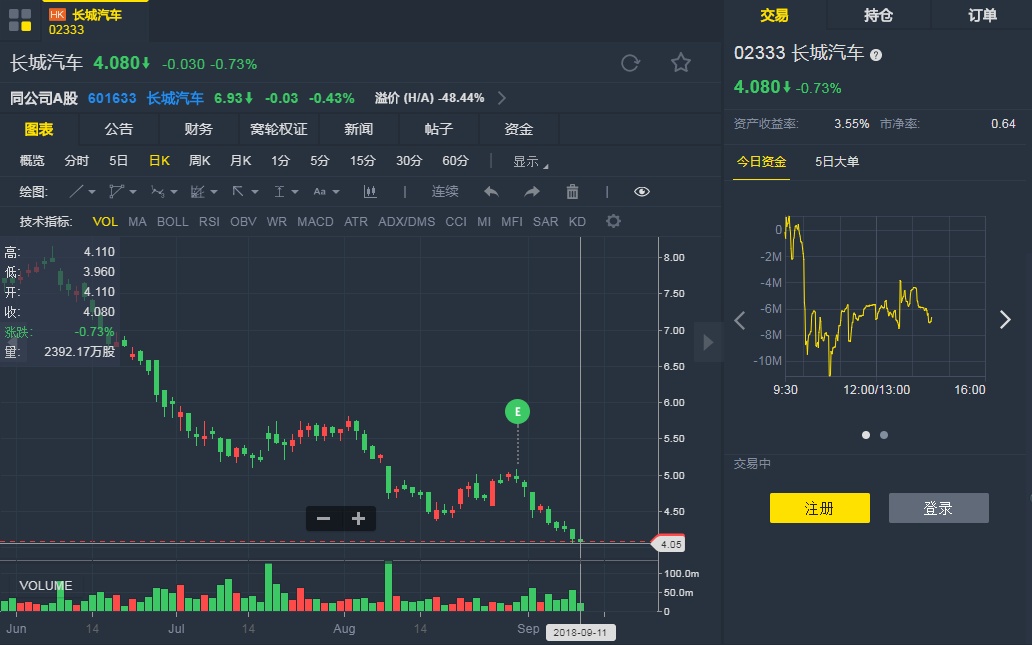Open the 持仓 positions tab
Viewport: 1032px width, 645px height.
pyautogui.click(x=878, y=15)
